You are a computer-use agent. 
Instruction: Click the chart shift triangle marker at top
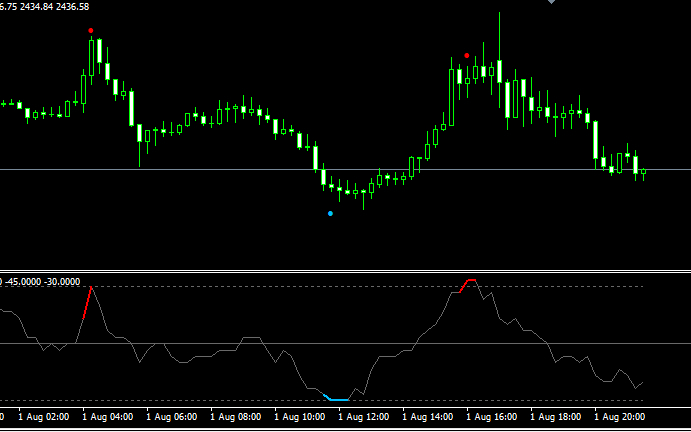point(551,2)
